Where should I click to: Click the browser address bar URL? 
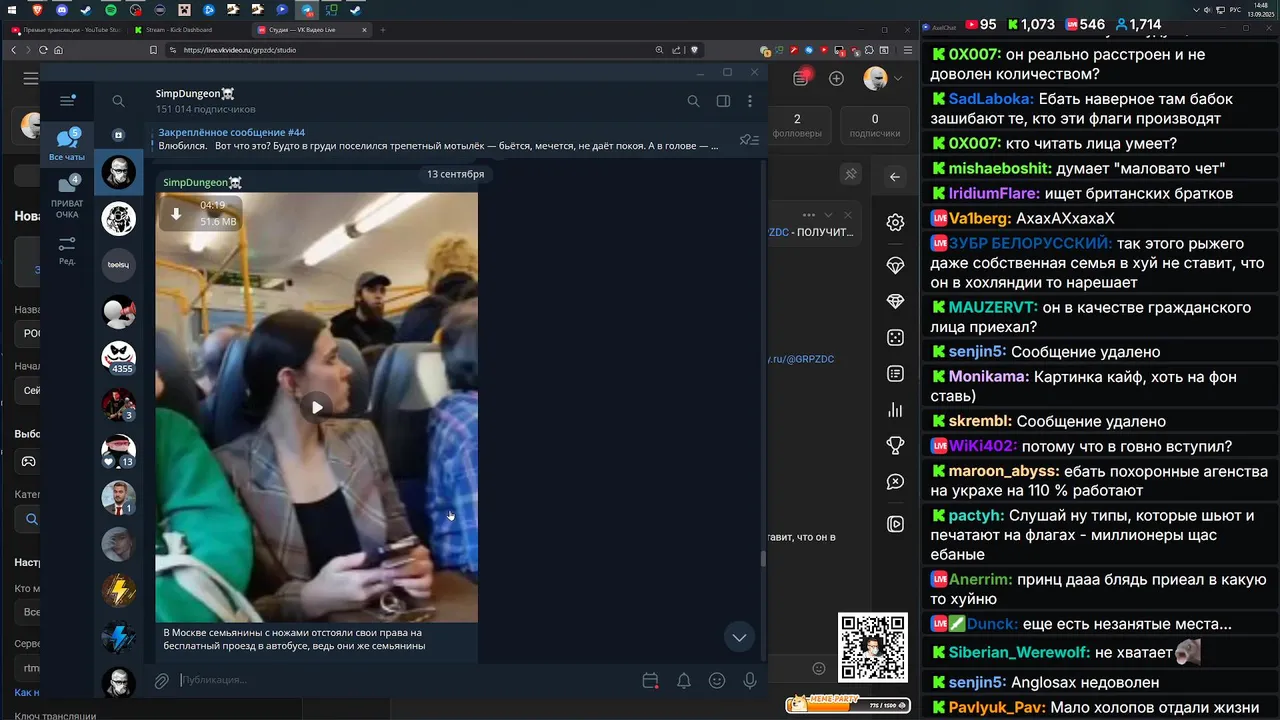click(x=240, y=50)
